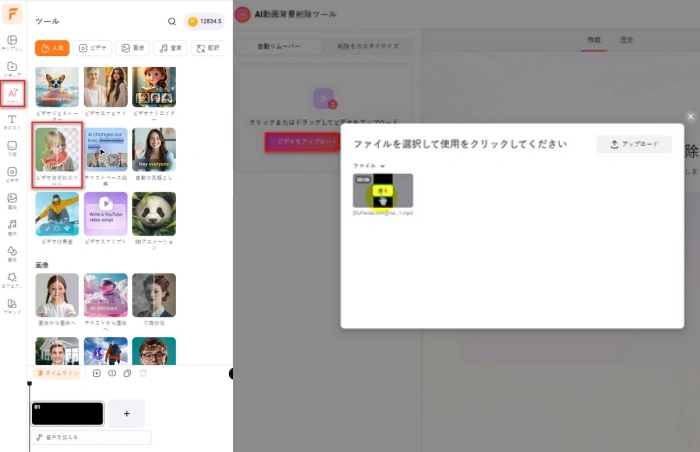This screenshot has width=700, height=452.
Task: Open the snowboarder video sound effects tool
Action: pos(57,214)
